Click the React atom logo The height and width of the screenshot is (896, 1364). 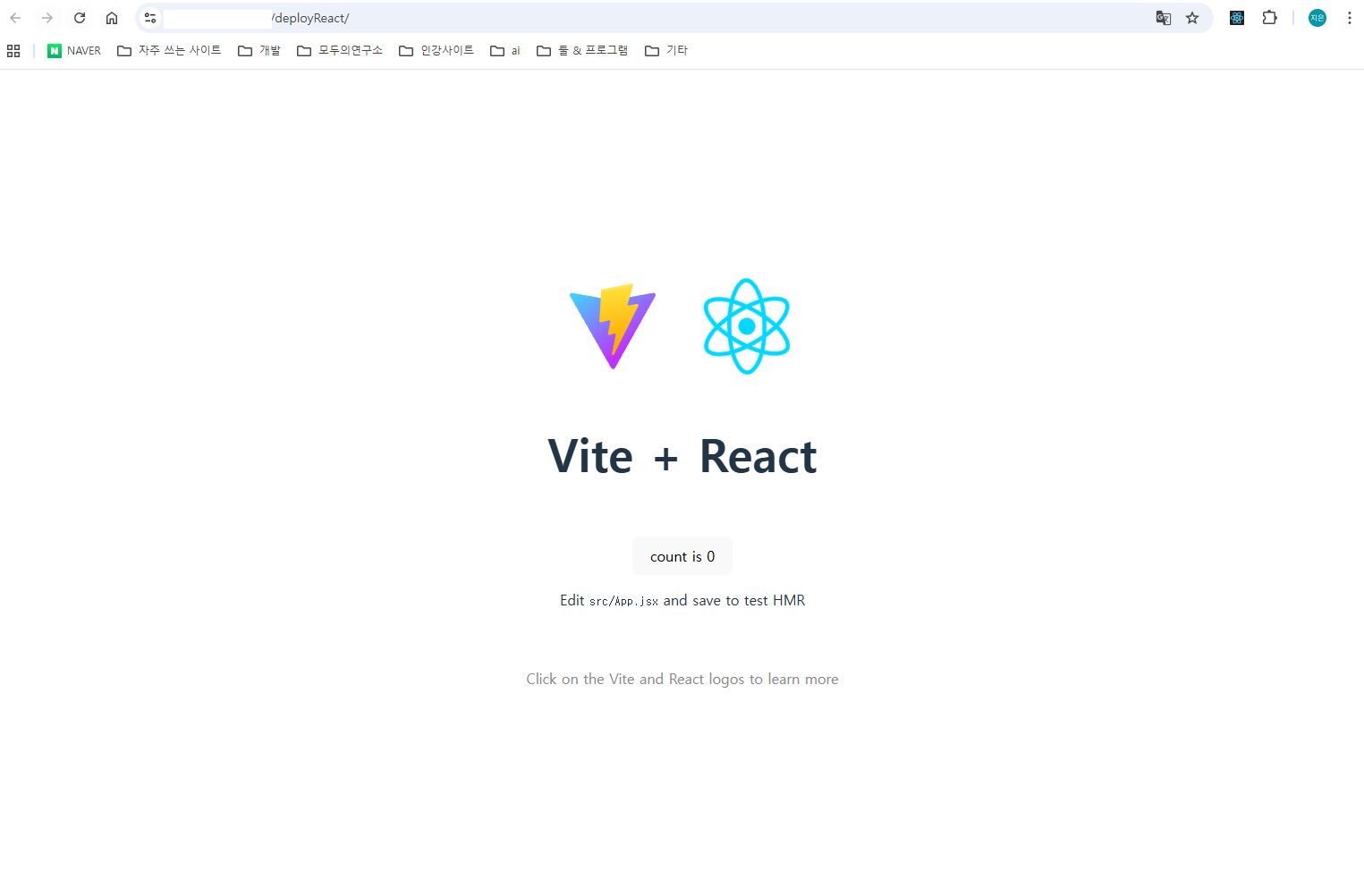coord(747,326)
